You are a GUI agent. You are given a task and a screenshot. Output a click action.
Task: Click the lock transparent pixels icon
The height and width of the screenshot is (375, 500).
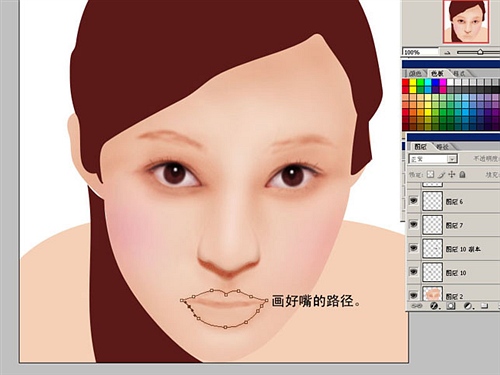point(431,174)
